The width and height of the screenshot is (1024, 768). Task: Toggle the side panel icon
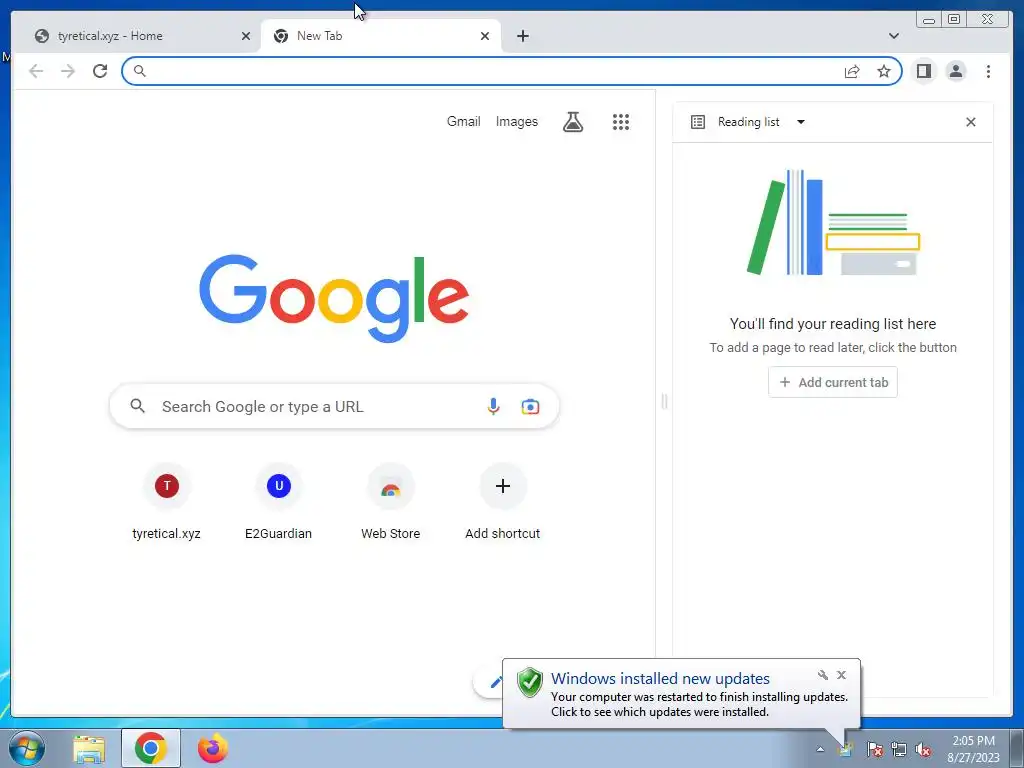[x=923, y=71]
